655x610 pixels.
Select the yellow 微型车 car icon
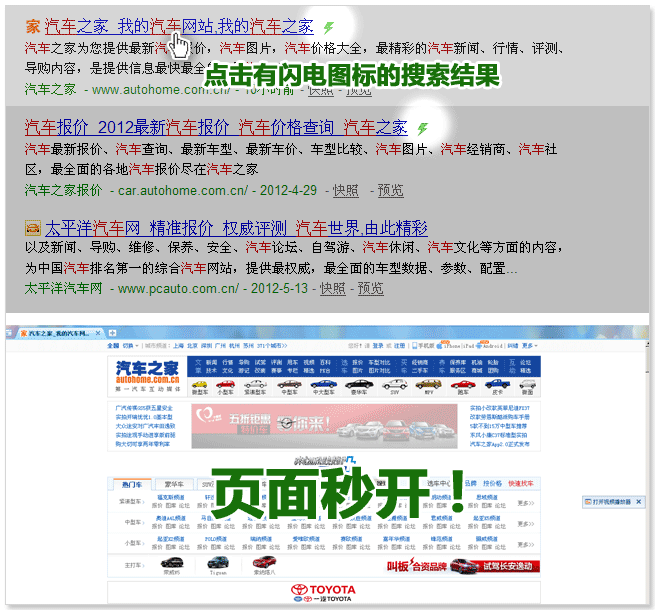(x=200, y=384)
